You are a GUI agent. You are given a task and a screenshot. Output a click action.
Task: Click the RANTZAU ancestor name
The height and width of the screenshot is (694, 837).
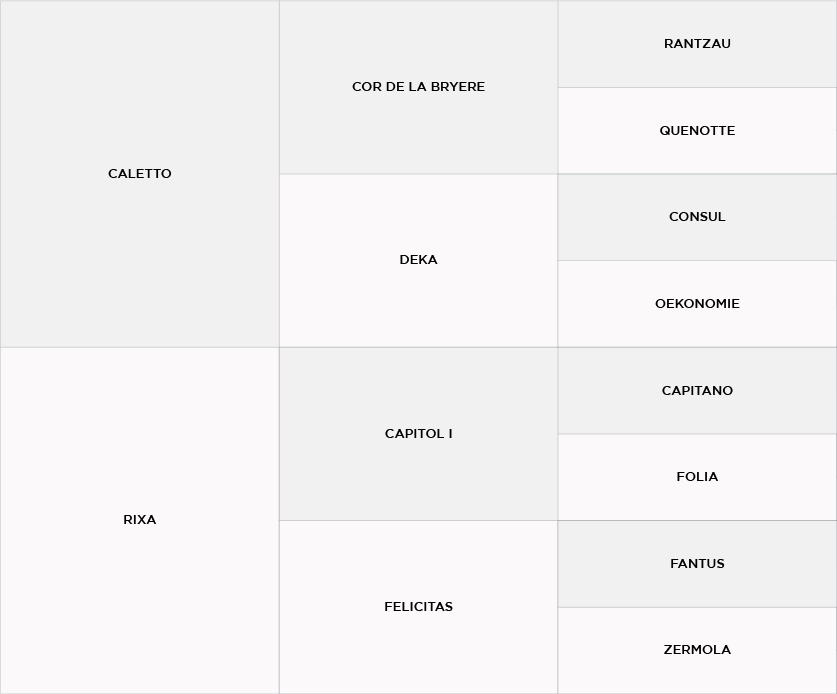(697, 44)
